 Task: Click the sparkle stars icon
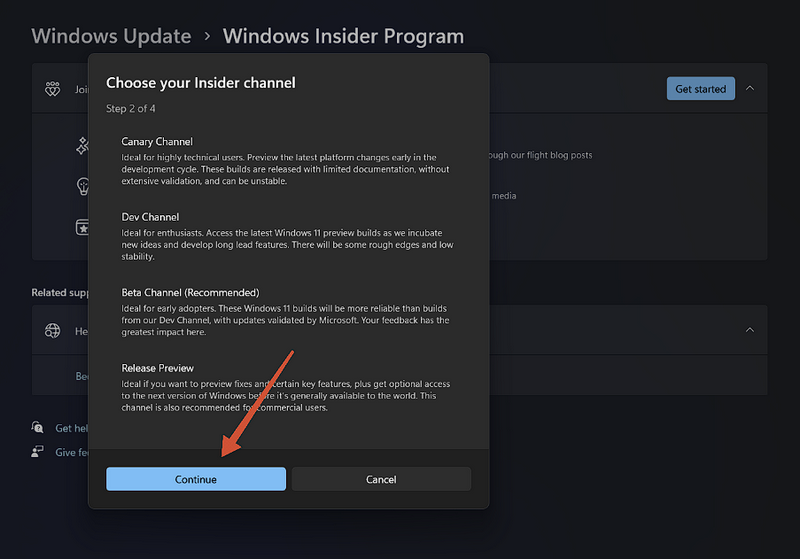pyautogui.click(x=82, y=146)
